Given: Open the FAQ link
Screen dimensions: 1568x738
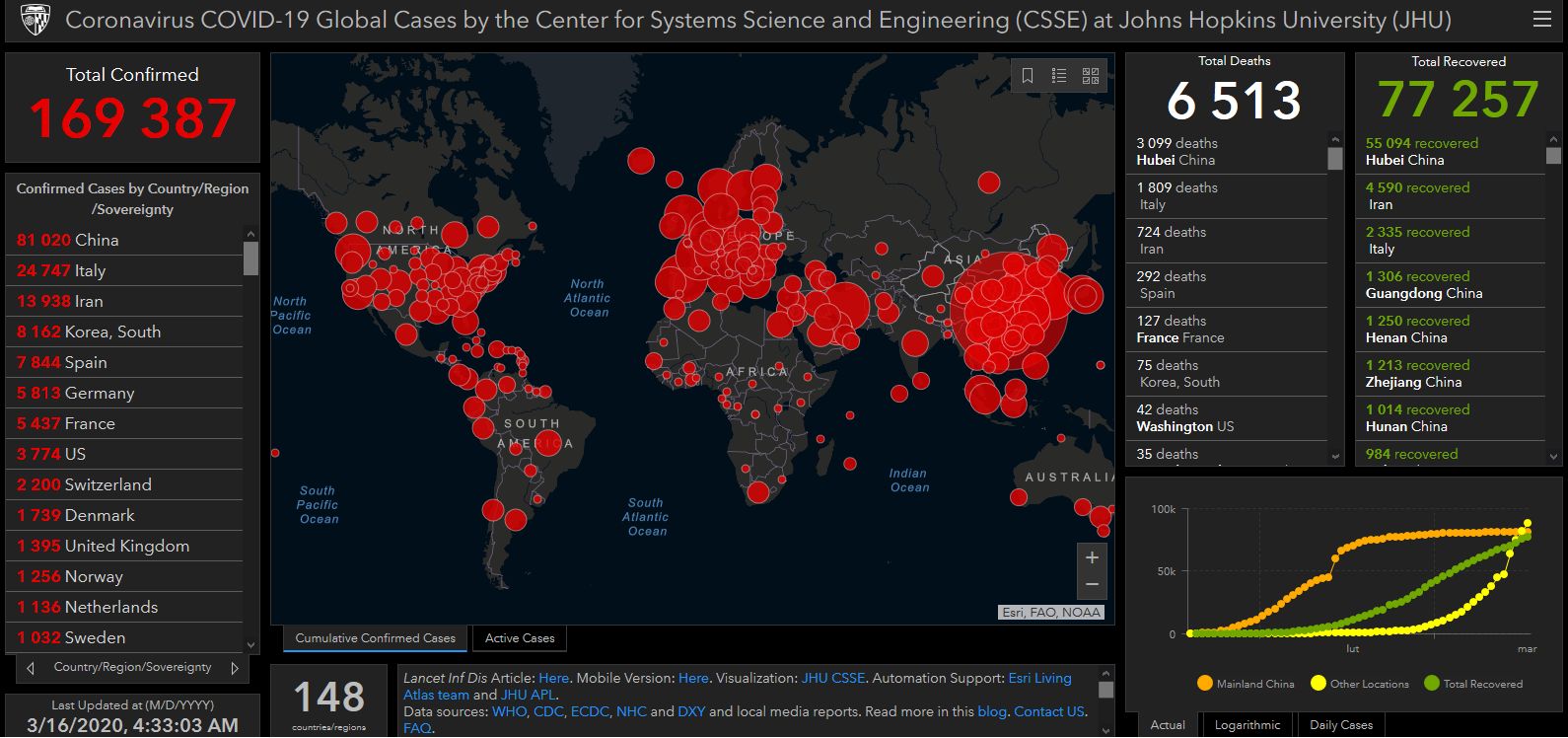Looking at the screenshot, I should (416, 728).
